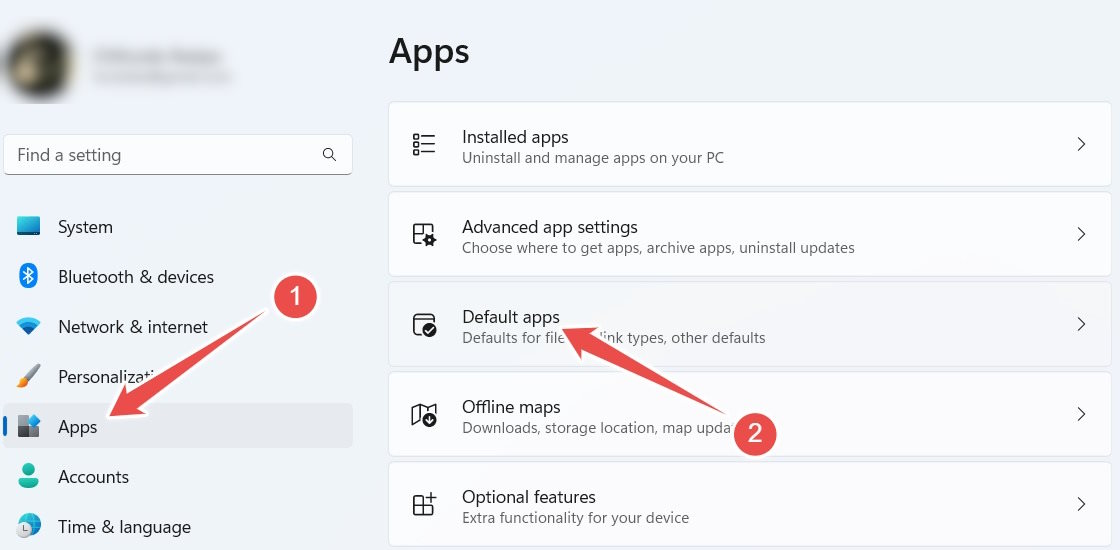Viewport: 1120px width, 550px height.
Task: Click the Accounts person icon
Action: [x=29, y=476]
